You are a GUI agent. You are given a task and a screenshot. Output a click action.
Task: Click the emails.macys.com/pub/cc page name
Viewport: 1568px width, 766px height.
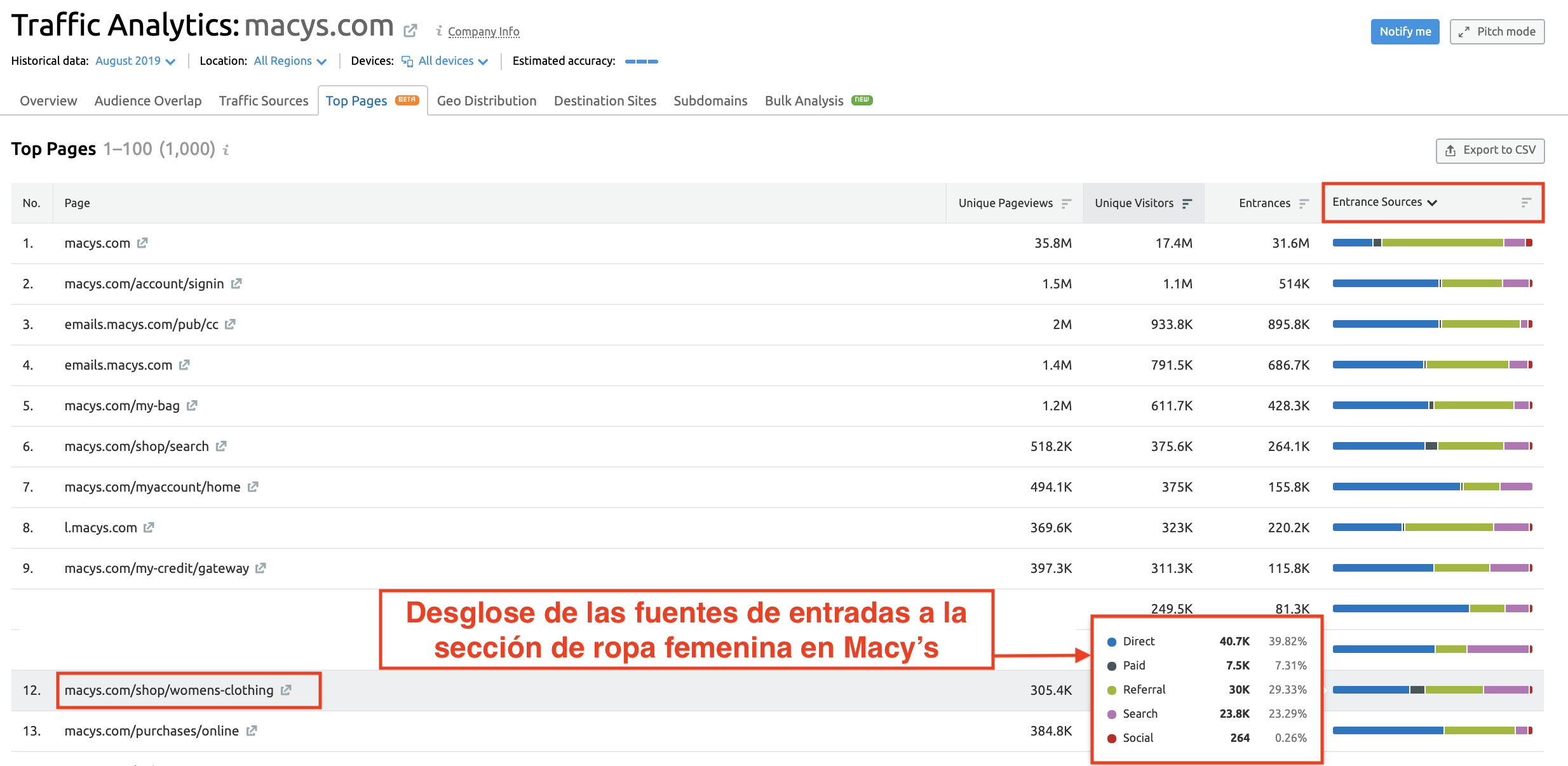(141, 325)
